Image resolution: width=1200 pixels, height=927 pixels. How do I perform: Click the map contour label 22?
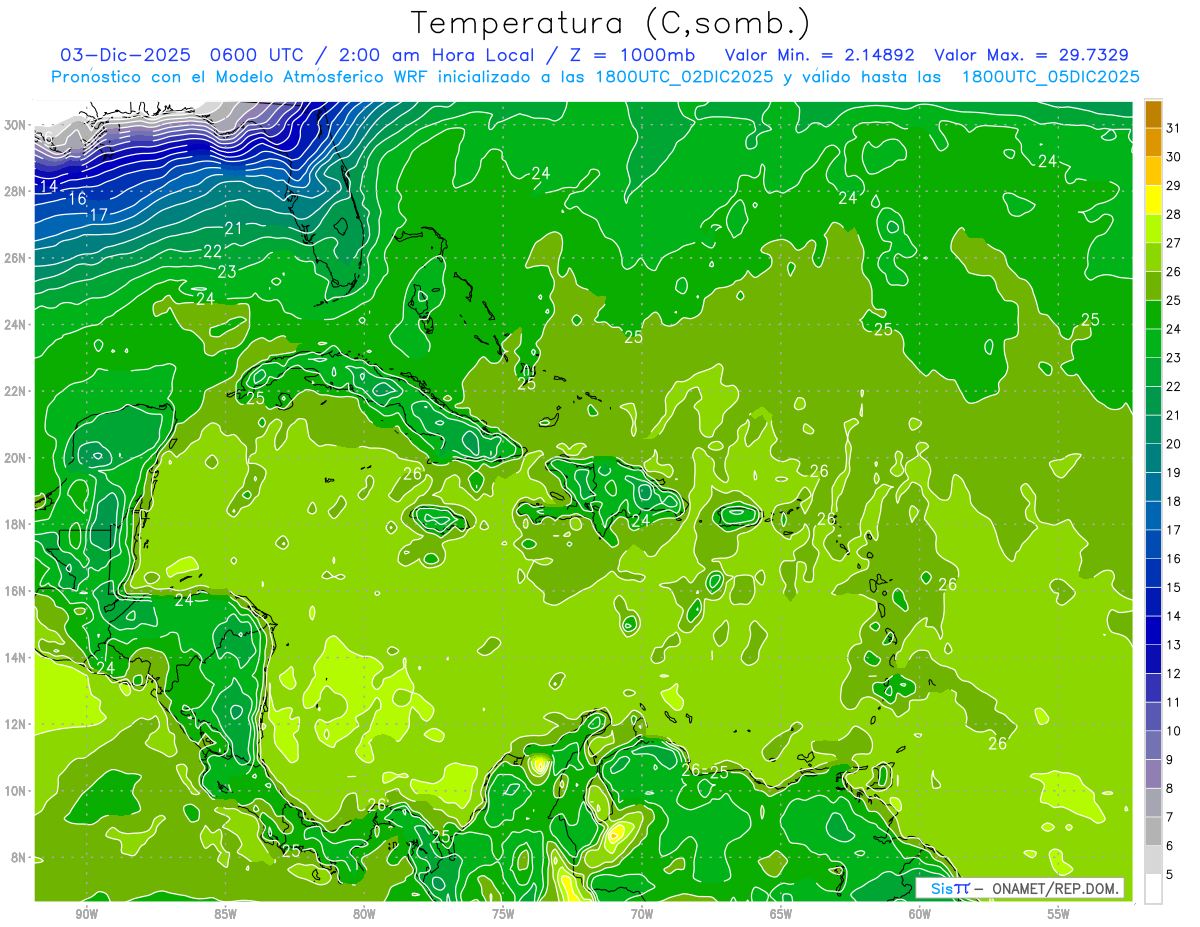tap(212, 251)
